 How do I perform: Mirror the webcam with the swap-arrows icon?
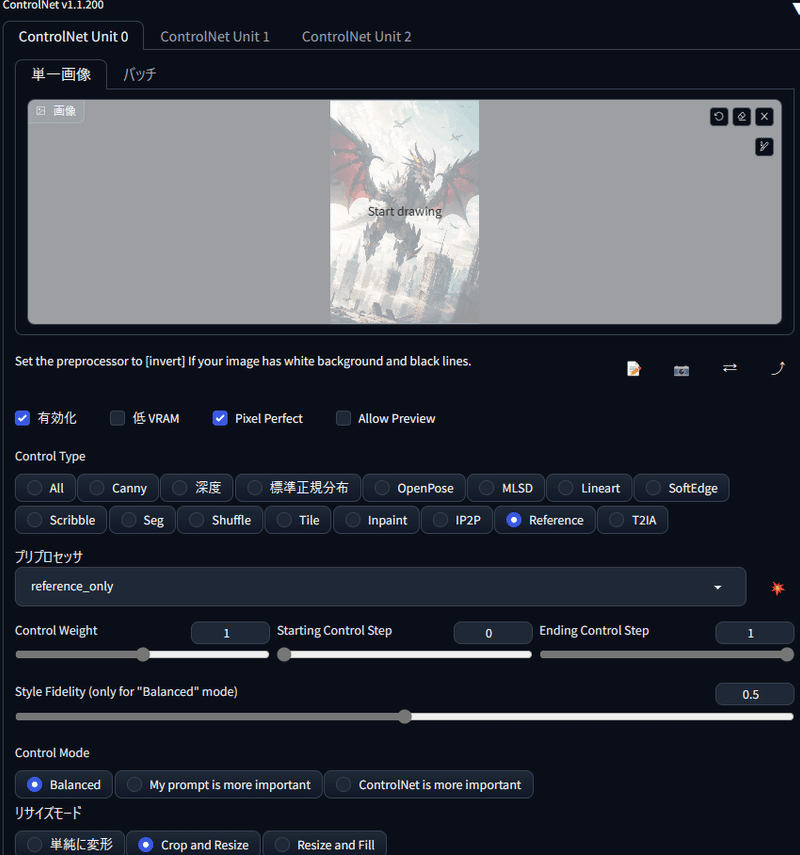point(729,368)
